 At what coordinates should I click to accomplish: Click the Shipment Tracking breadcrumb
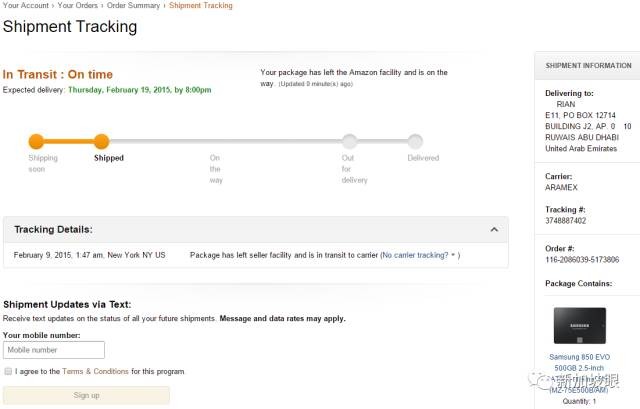click(201, 6)
